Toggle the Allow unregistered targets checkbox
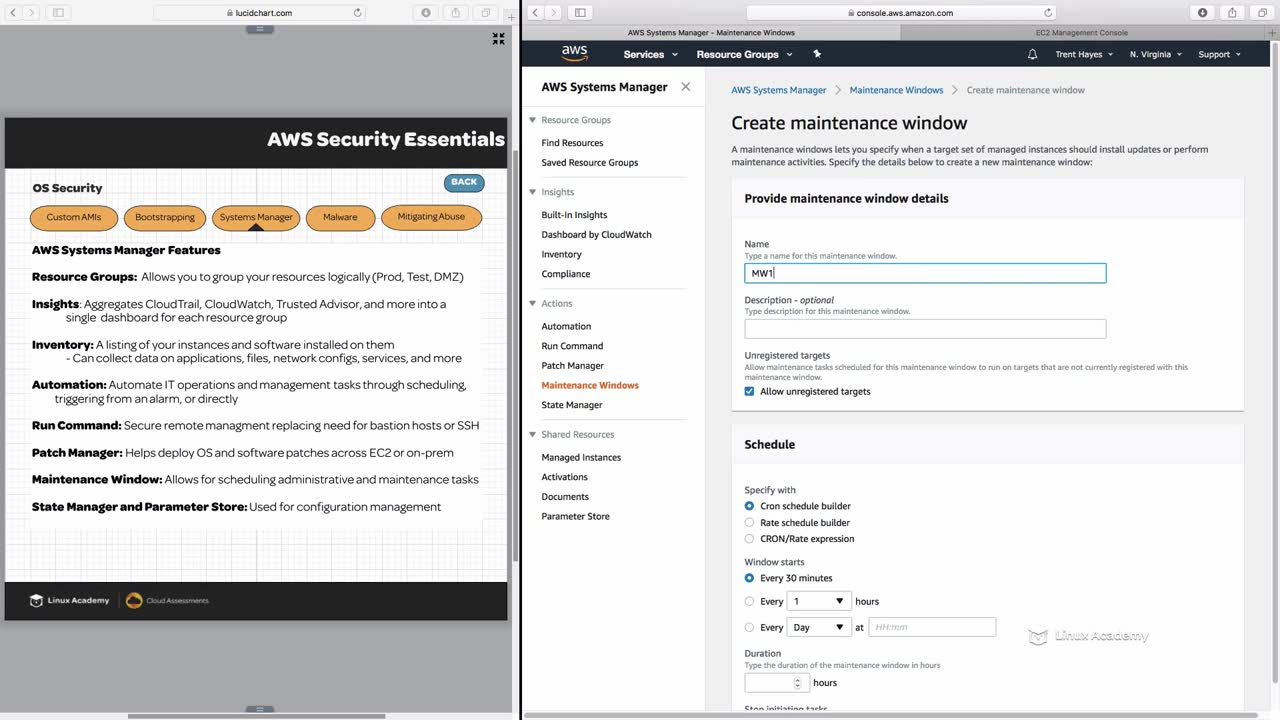This screenshot has width=1280, height=720. point(749,391)
